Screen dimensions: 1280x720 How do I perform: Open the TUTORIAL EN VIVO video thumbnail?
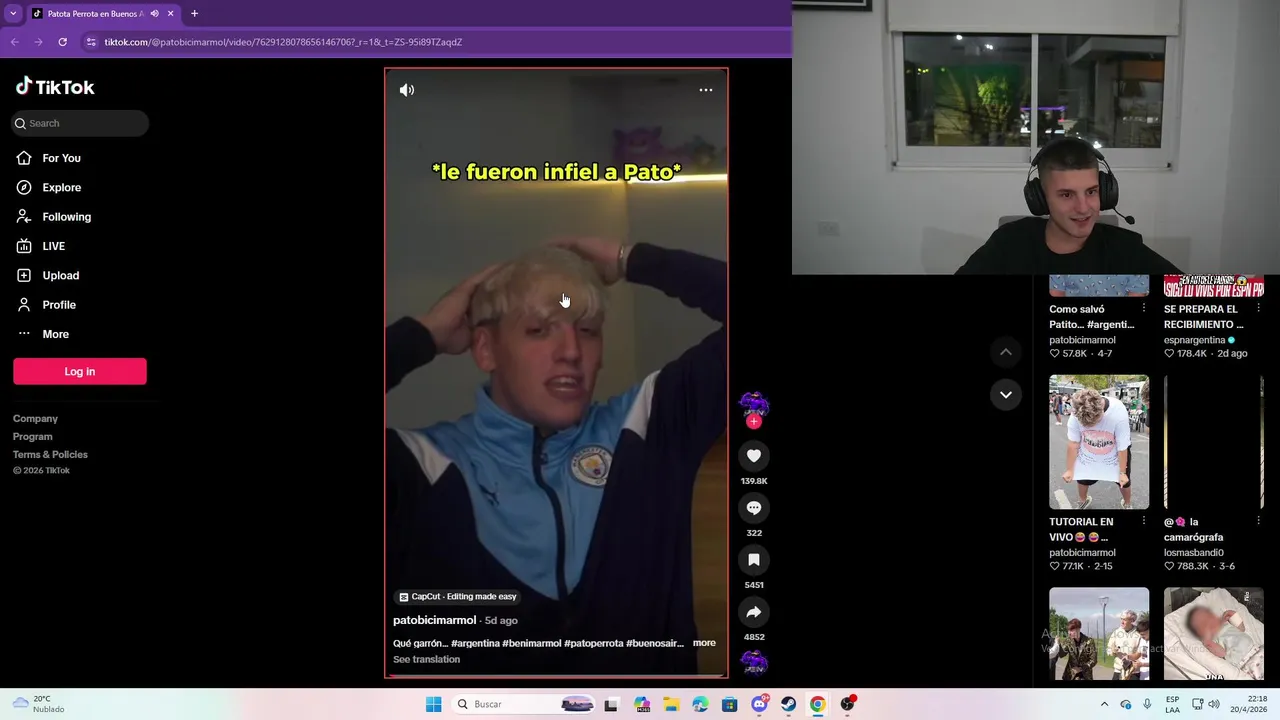[x=1099, y=442]
